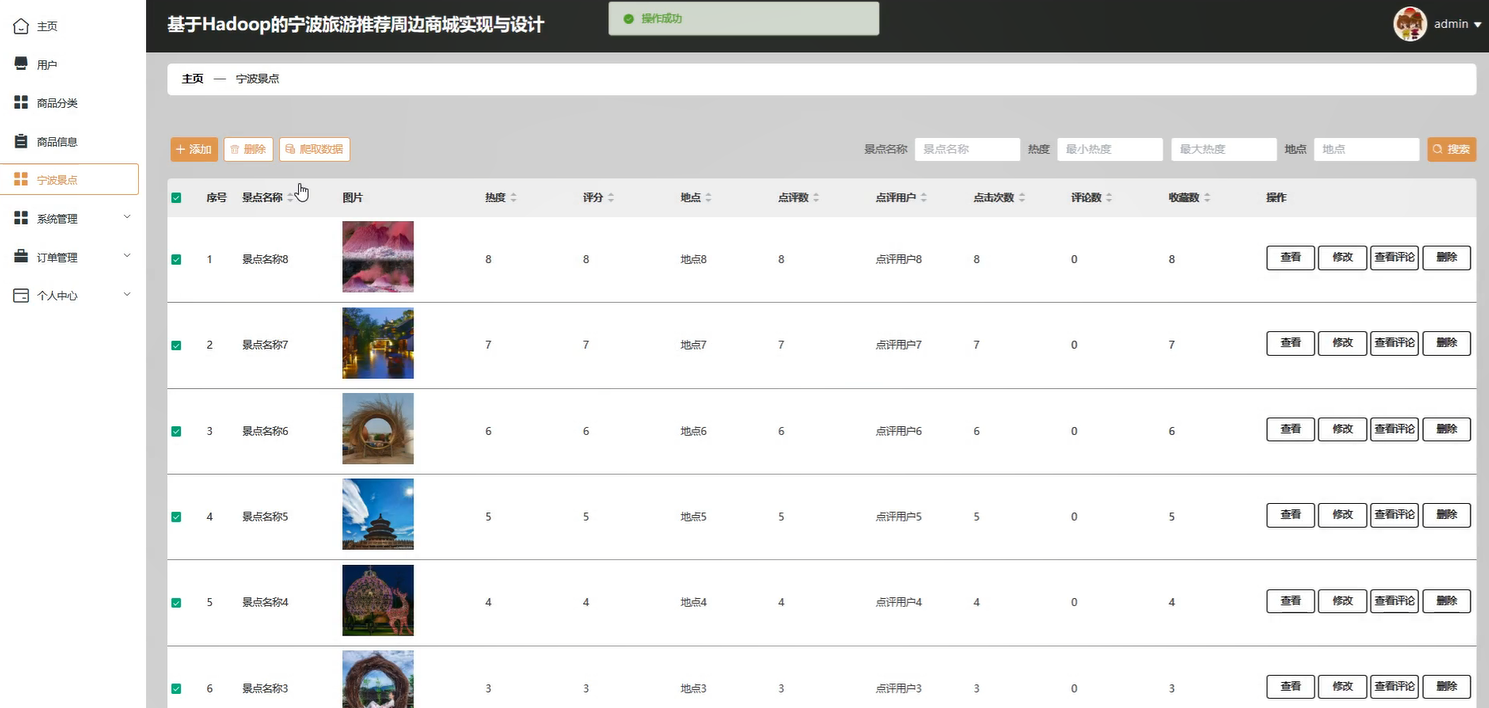This screenshot has width=1489, height=708.
Task: Sort by 收藏数 using column arrows
Action: coord(1207,198)
